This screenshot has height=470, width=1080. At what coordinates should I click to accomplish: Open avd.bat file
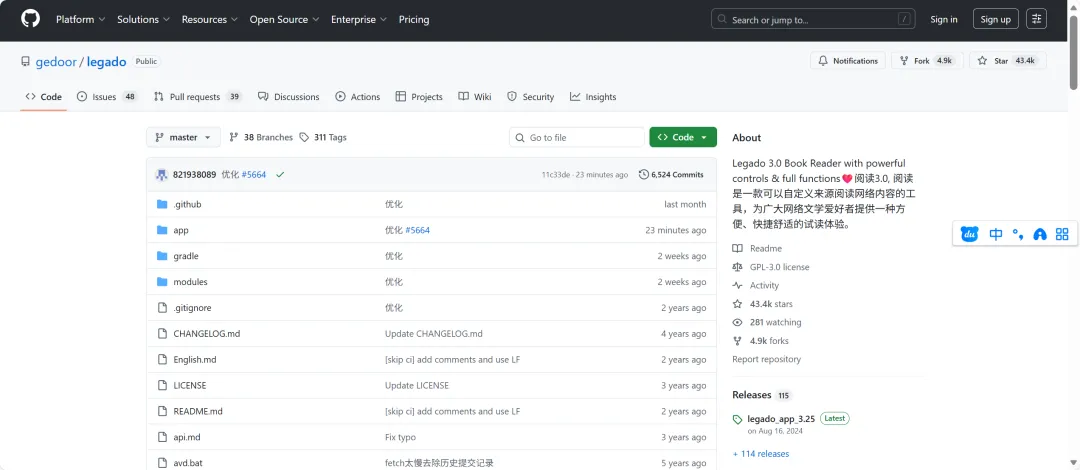coord(188,462)
